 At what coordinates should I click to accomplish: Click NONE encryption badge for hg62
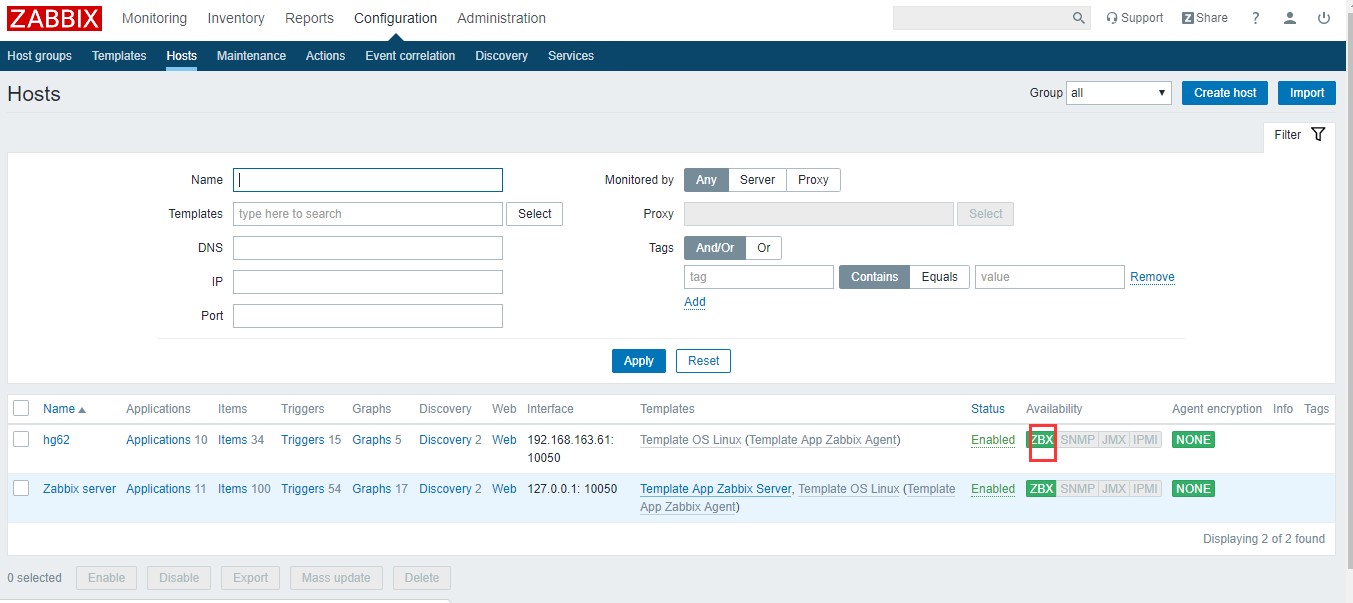[x=1193, y=440]
